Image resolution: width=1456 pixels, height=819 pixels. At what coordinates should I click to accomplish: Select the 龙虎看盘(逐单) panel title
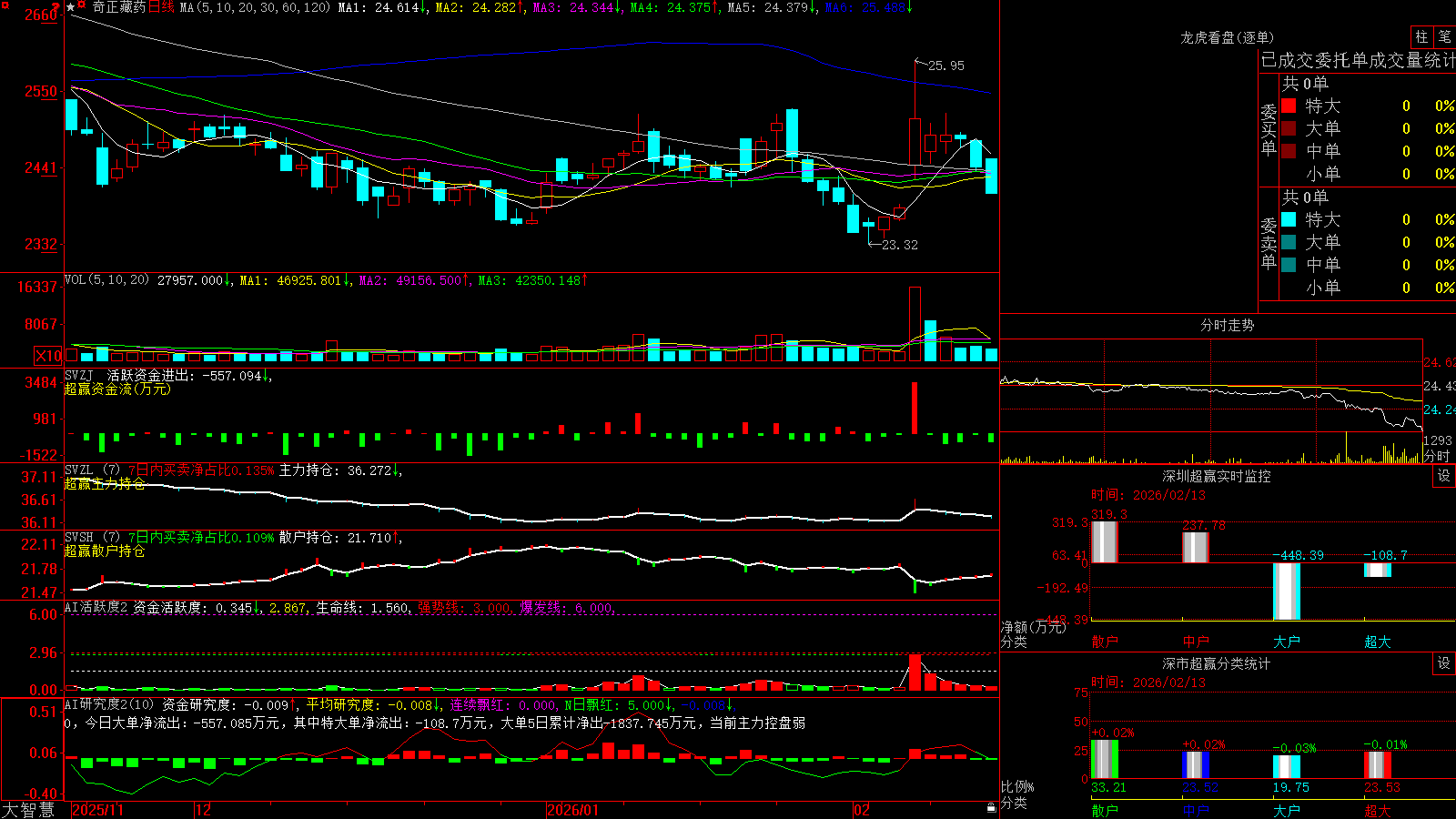[1227, 37]
